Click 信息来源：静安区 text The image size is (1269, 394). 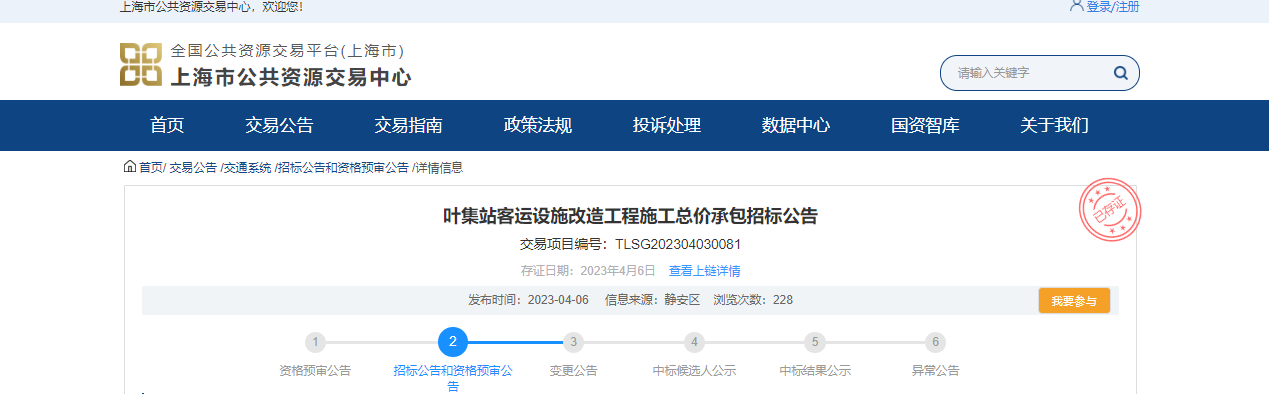tap(652, 300)
